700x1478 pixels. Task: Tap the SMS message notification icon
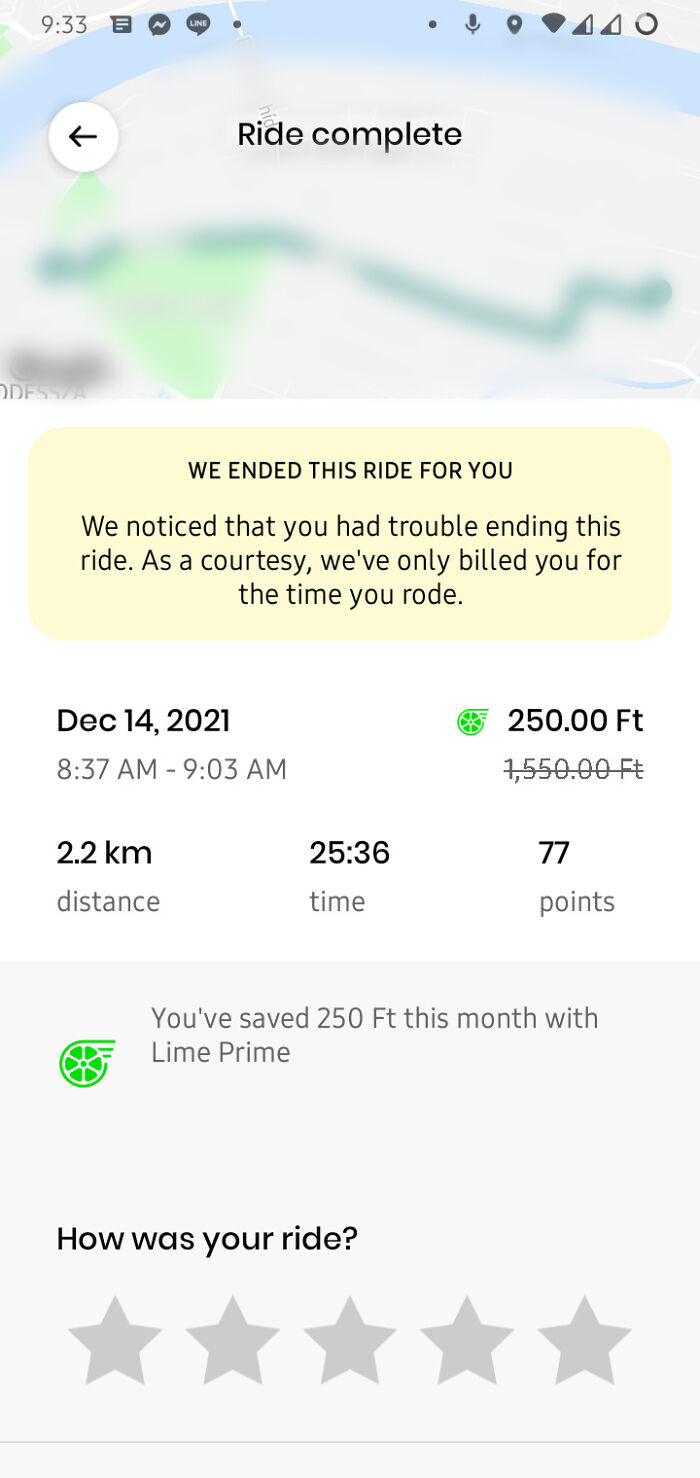click(x=122, y=23)
